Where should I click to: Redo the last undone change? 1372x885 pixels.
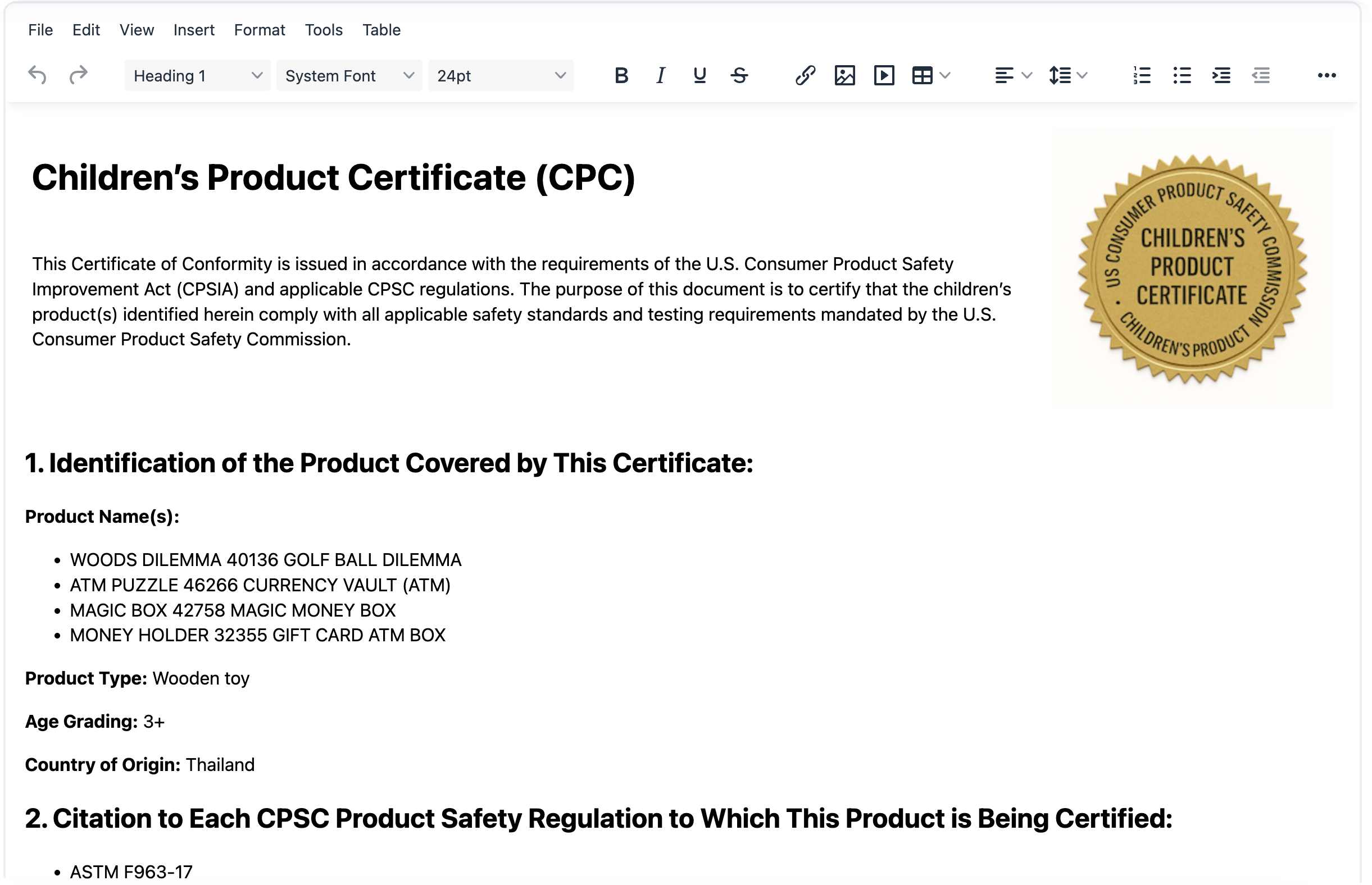[78, 75]
